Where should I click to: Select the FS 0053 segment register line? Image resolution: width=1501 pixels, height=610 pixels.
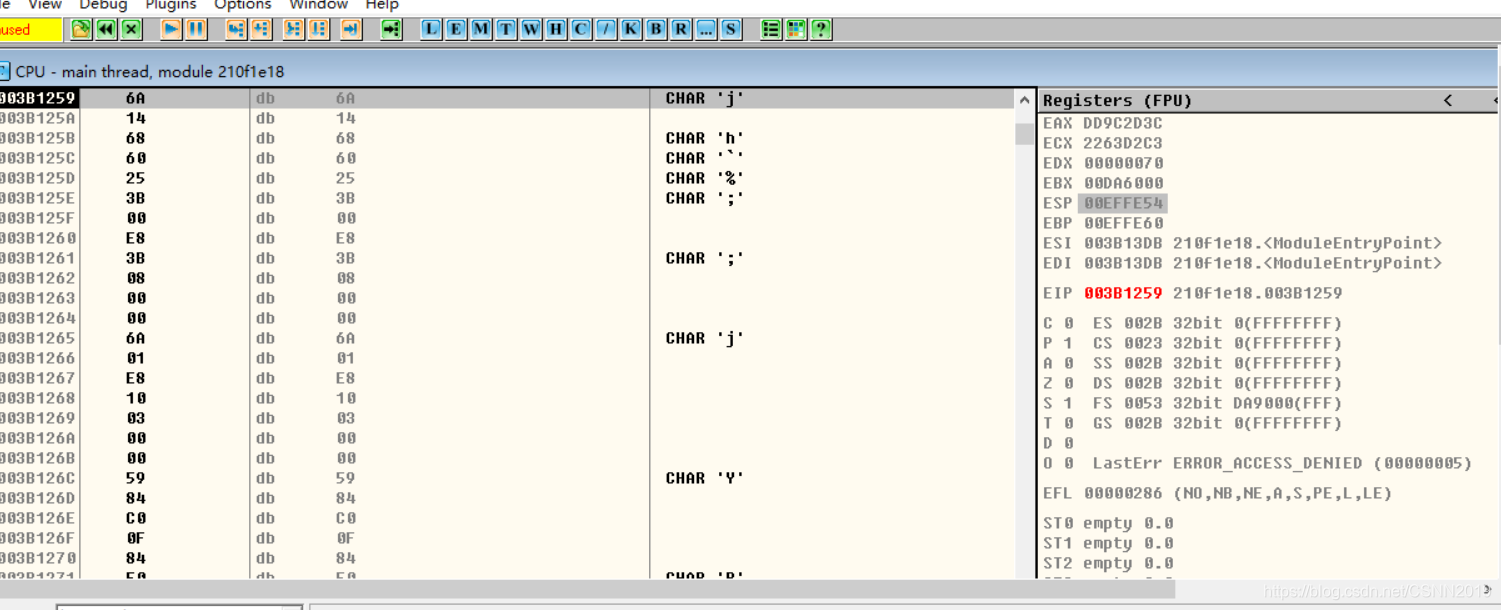pos(1217,403)
